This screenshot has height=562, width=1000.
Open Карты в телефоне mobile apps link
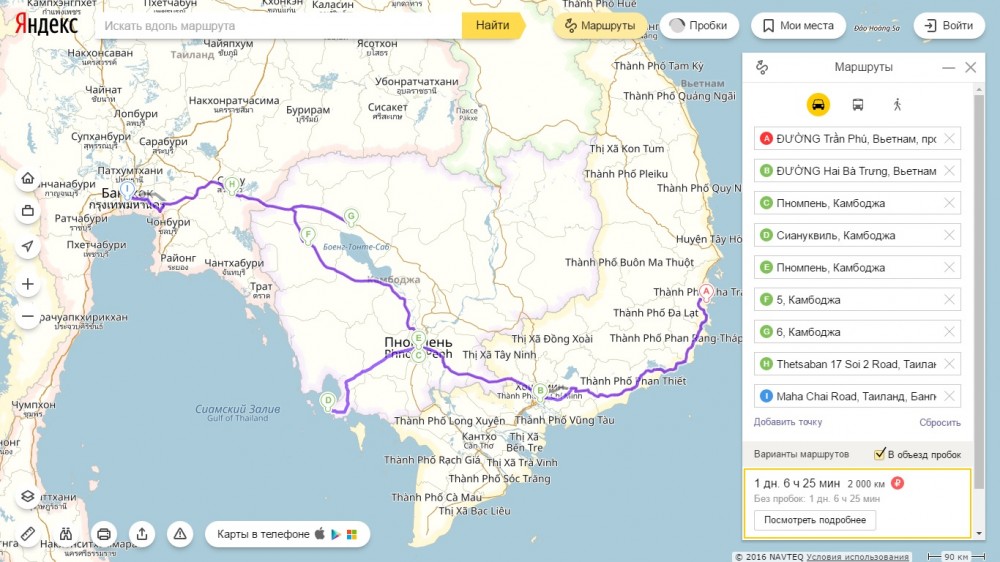tap(287, 534)
